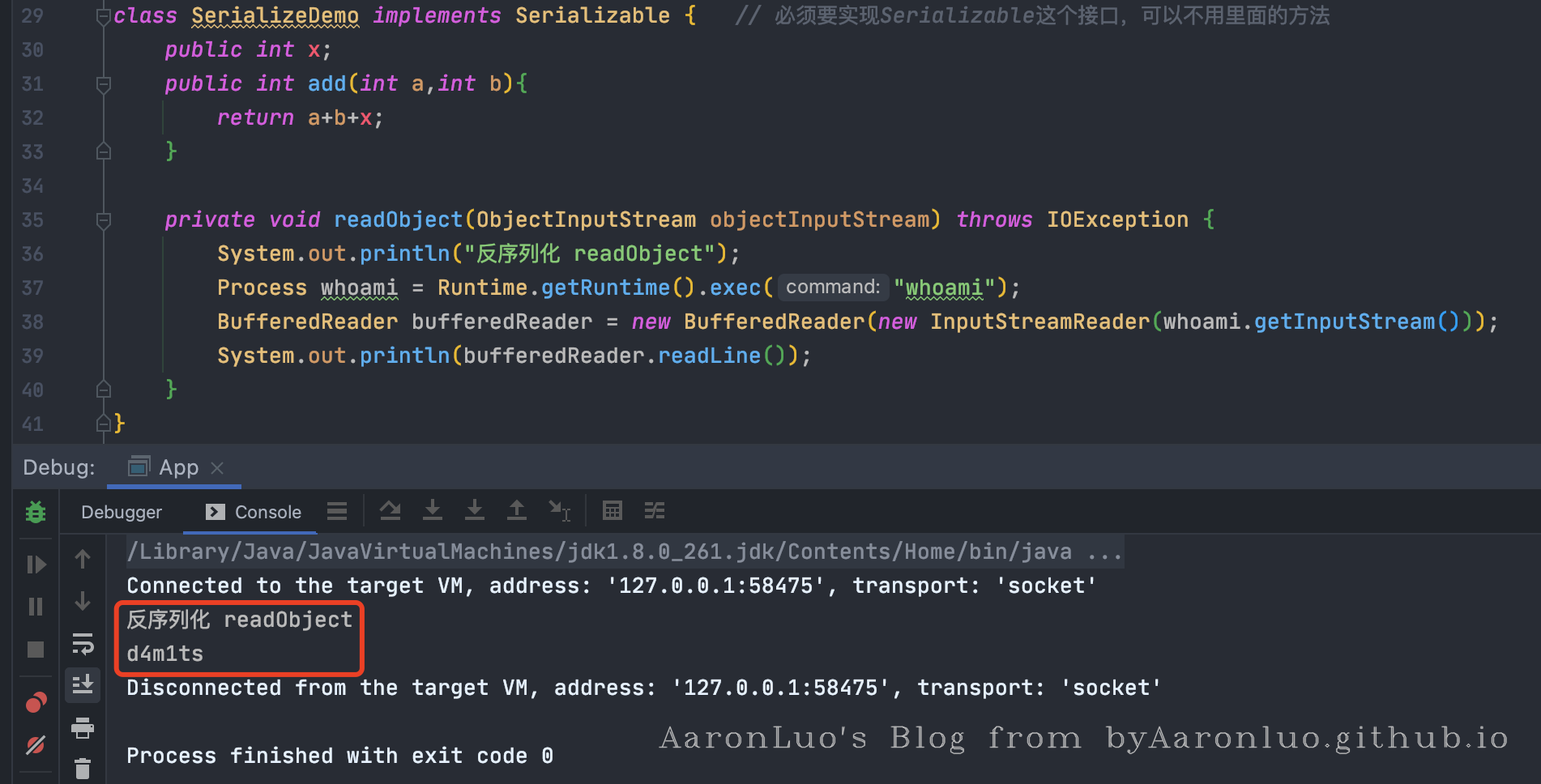
Task: Clear console output with the trash icon
Action: tap(83, 768)
